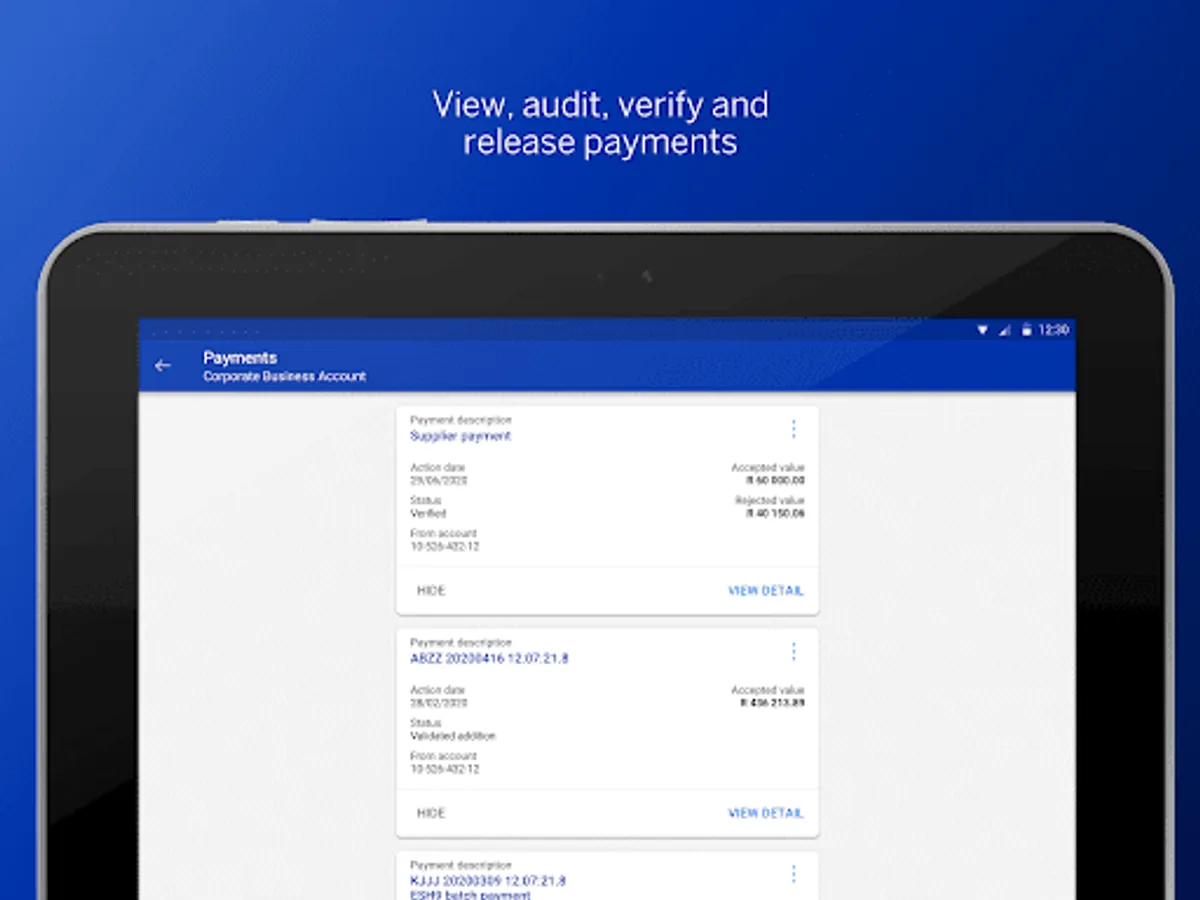This screenshot has height=900, width=1200.
Task: Open the Supplier payment three-dot menu
Action: pyautogui.click(x=793, y=429)
